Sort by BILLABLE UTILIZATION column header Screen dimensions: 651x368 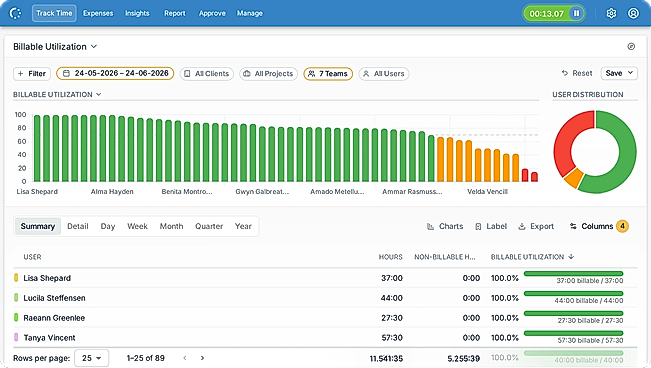click(527, 257)
